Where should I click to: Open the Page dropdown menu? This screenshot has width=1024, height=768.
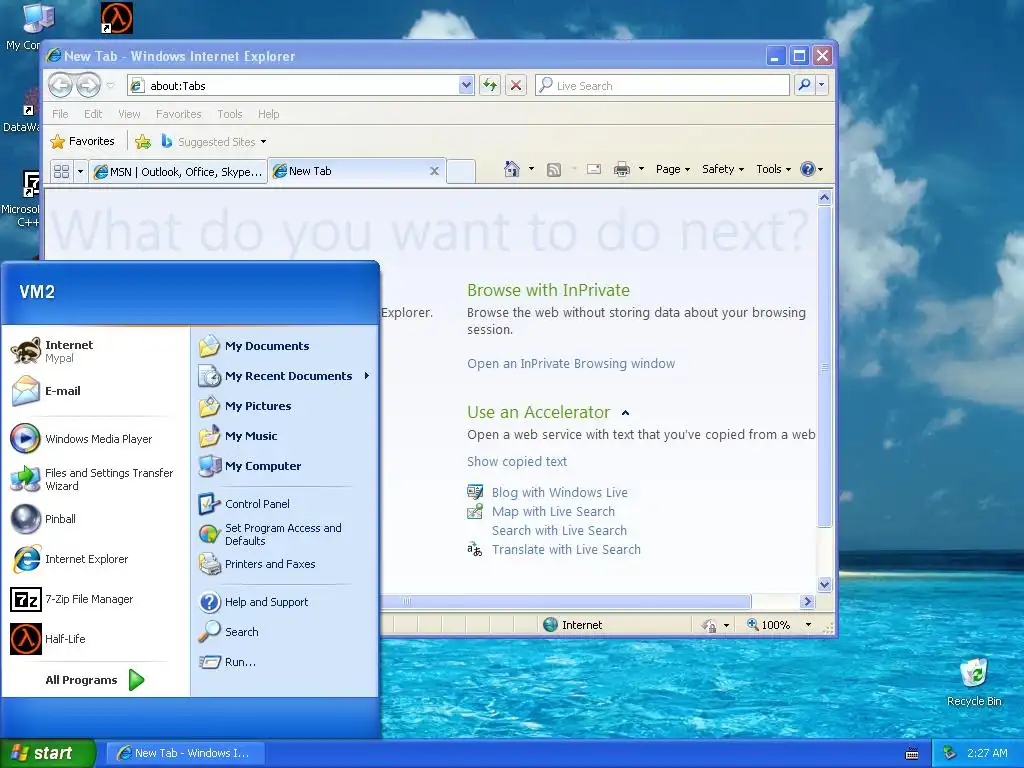click(673, 169)
